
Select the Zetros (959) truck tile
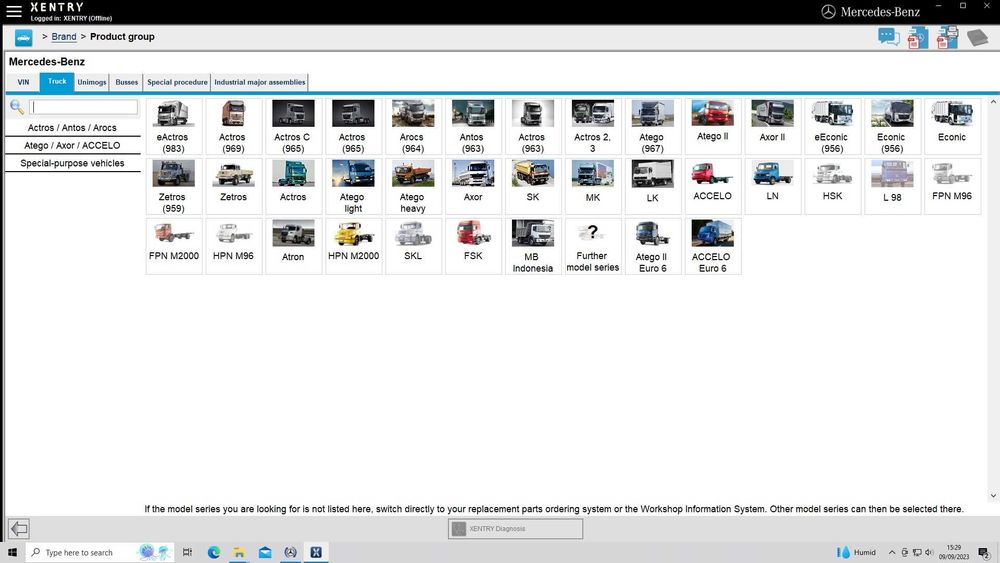pyautogui.click(x=173, y=186)
